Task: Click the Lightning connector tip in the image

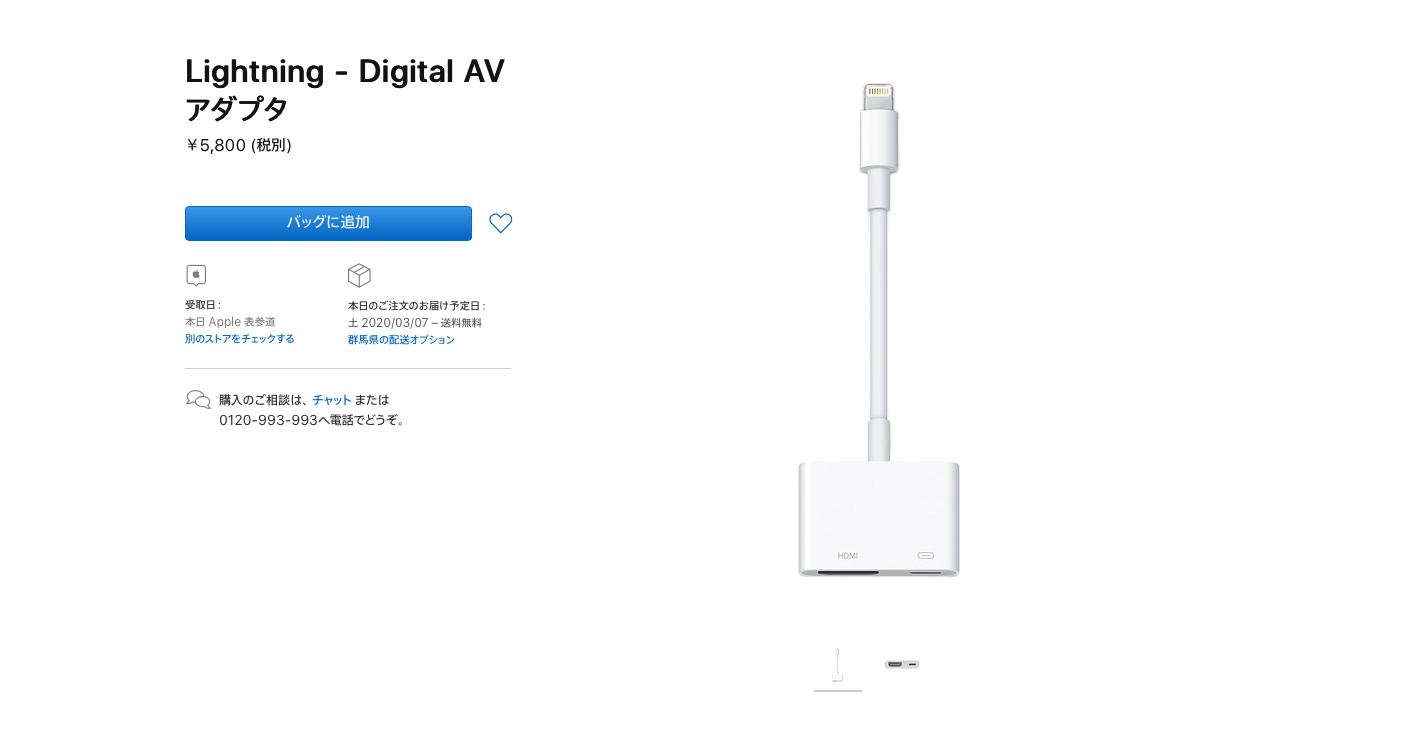Action: point(879,96)
